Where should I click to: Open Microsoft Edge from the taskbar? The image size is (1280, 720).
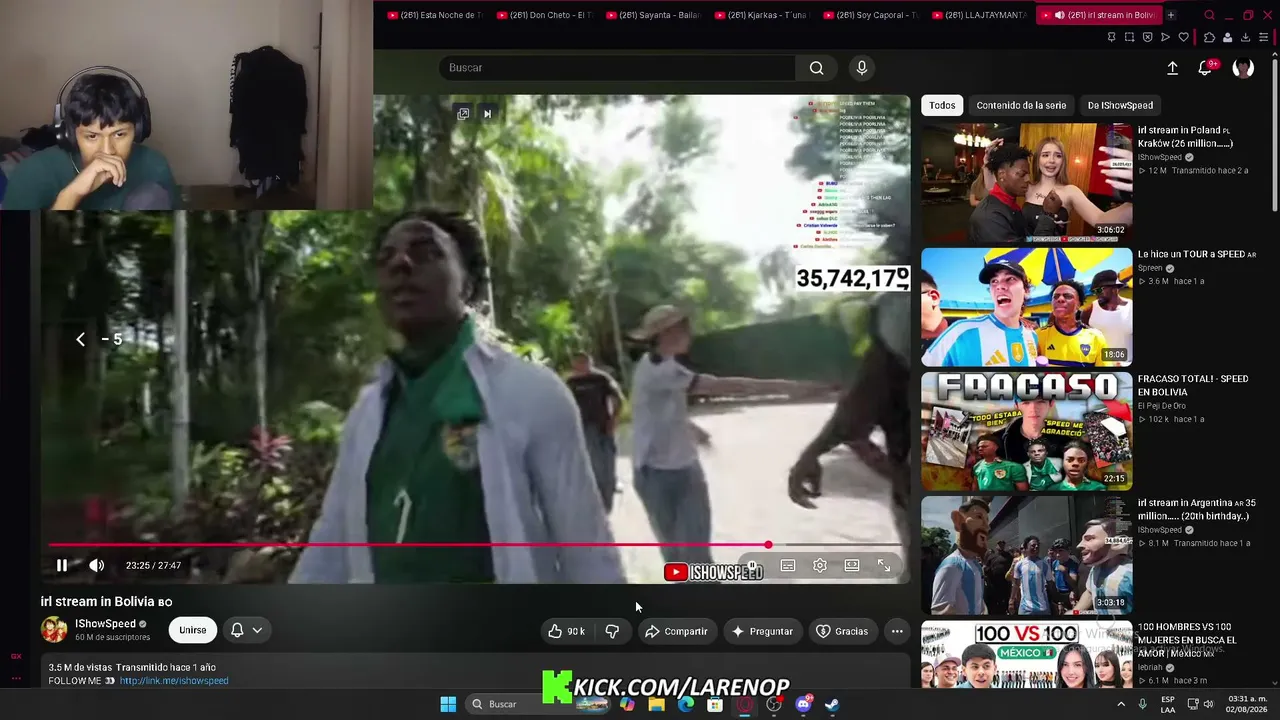[x=686, y=704]
